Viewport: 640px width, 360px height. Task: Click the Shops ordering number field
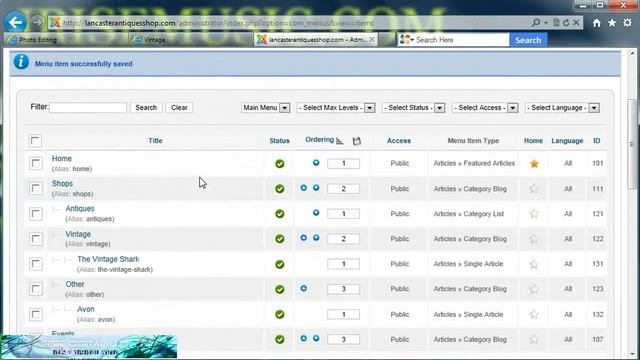pyautogui.click(x=343, y=189)
